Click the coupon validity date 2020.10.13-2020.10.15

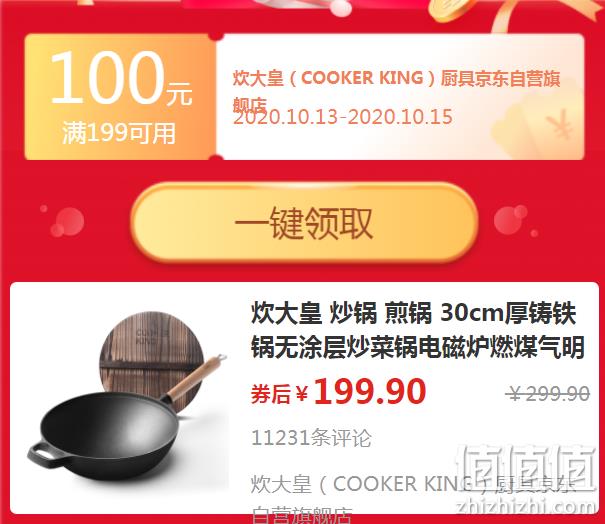(343, 117)
